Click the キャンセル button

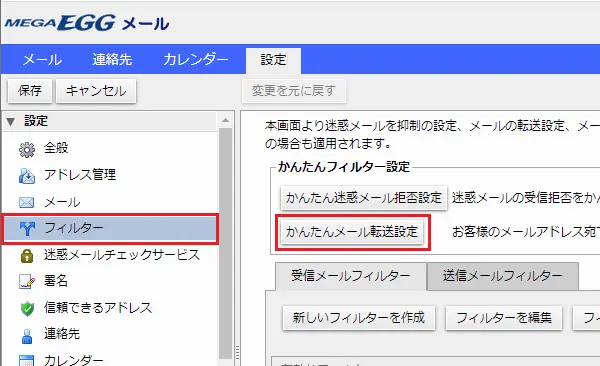(96, 91)
